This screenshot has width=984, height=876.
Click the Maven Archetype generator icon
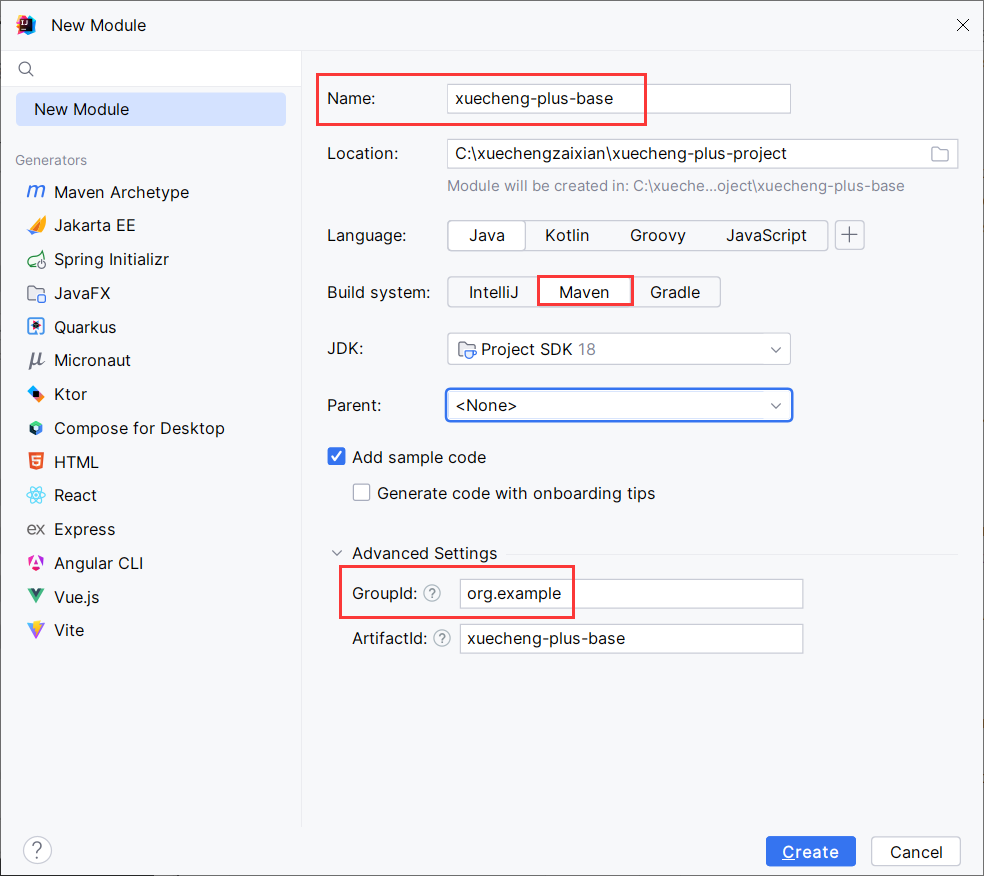tap(36, 191)
